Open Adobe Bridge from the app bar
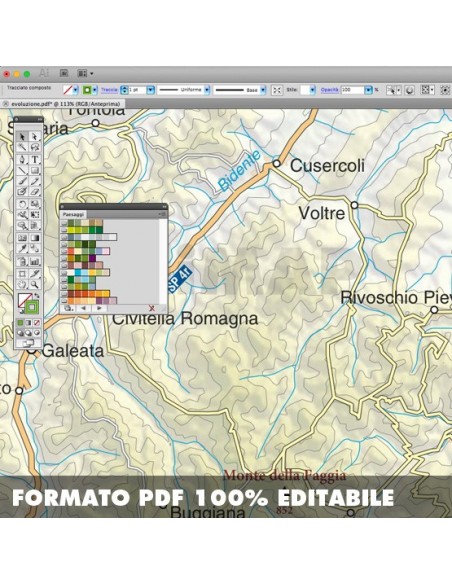The height and width of the screenshot is (584, 452). point(64,73)
